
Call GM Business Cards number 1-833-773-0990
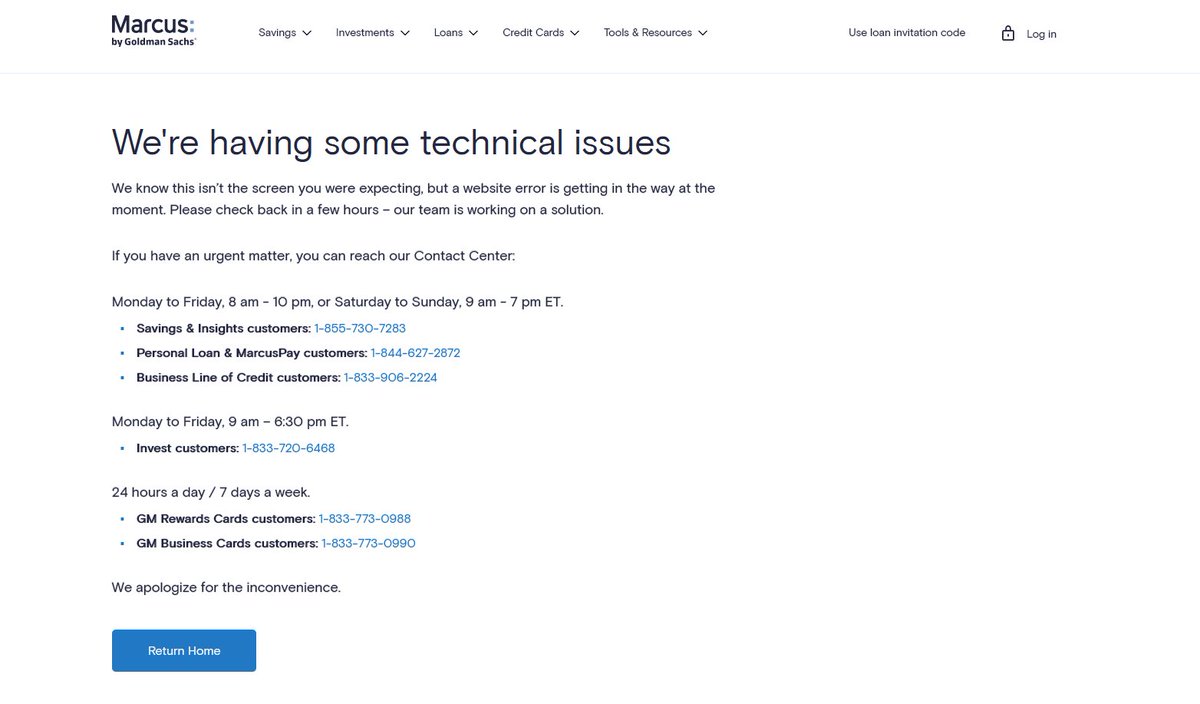(368, 544)
